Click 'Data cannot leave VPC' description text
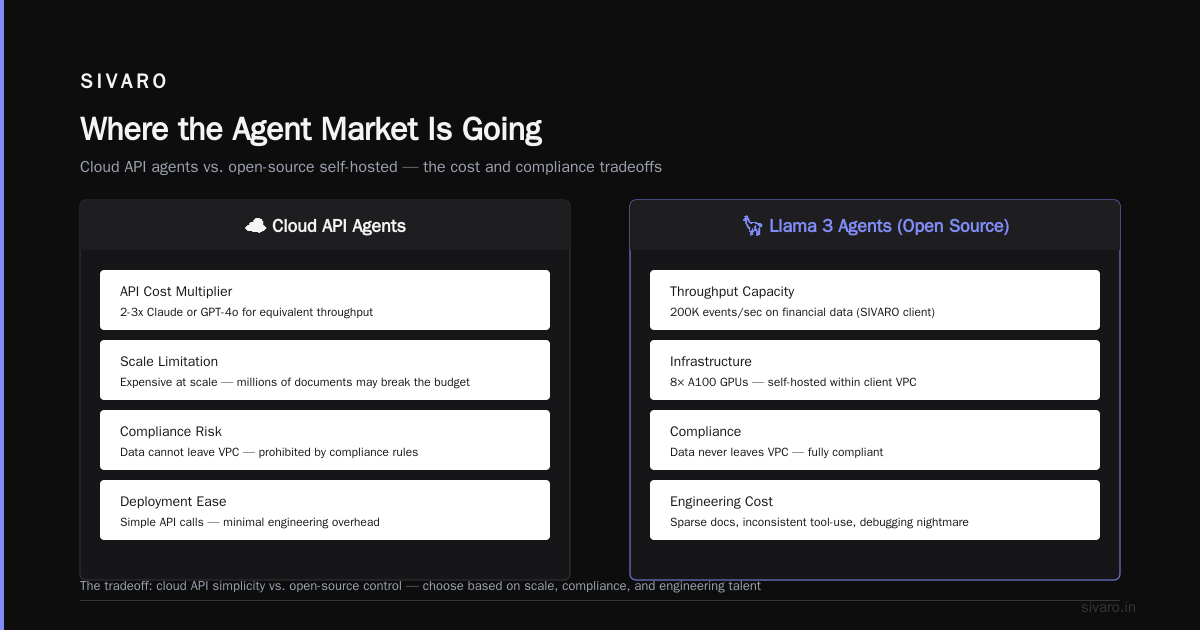Image resolution: width=1200 pixels, height=630 pixels. click(269, 452)
